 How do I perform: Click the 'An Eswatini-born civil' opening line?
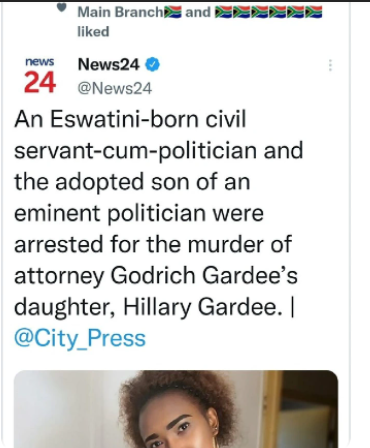(x=130, y=119)
